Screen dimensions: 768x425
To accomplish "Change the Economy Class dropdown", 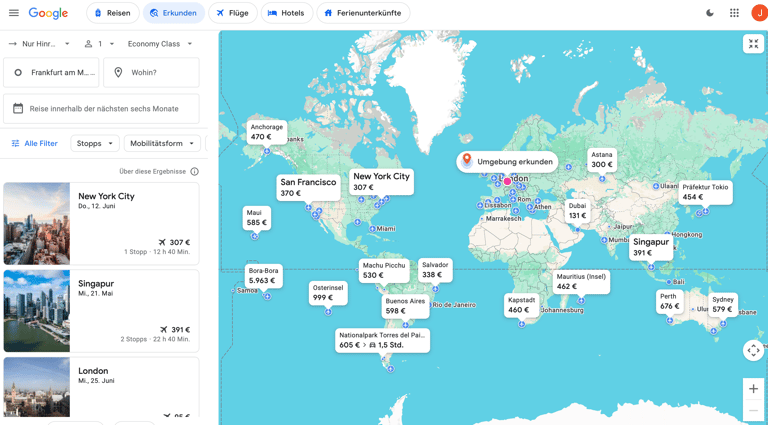I will (x=160, y=44).
